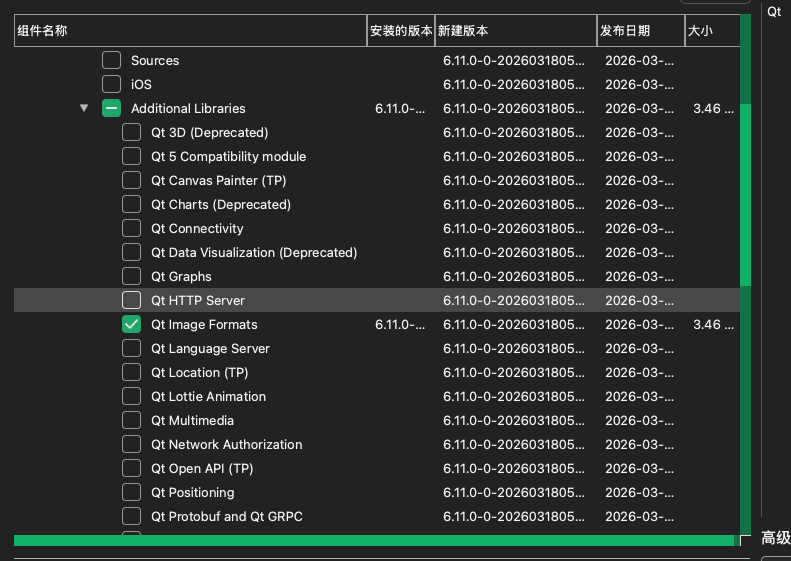Check the Sources component checkbox

[x=111, y=60]
